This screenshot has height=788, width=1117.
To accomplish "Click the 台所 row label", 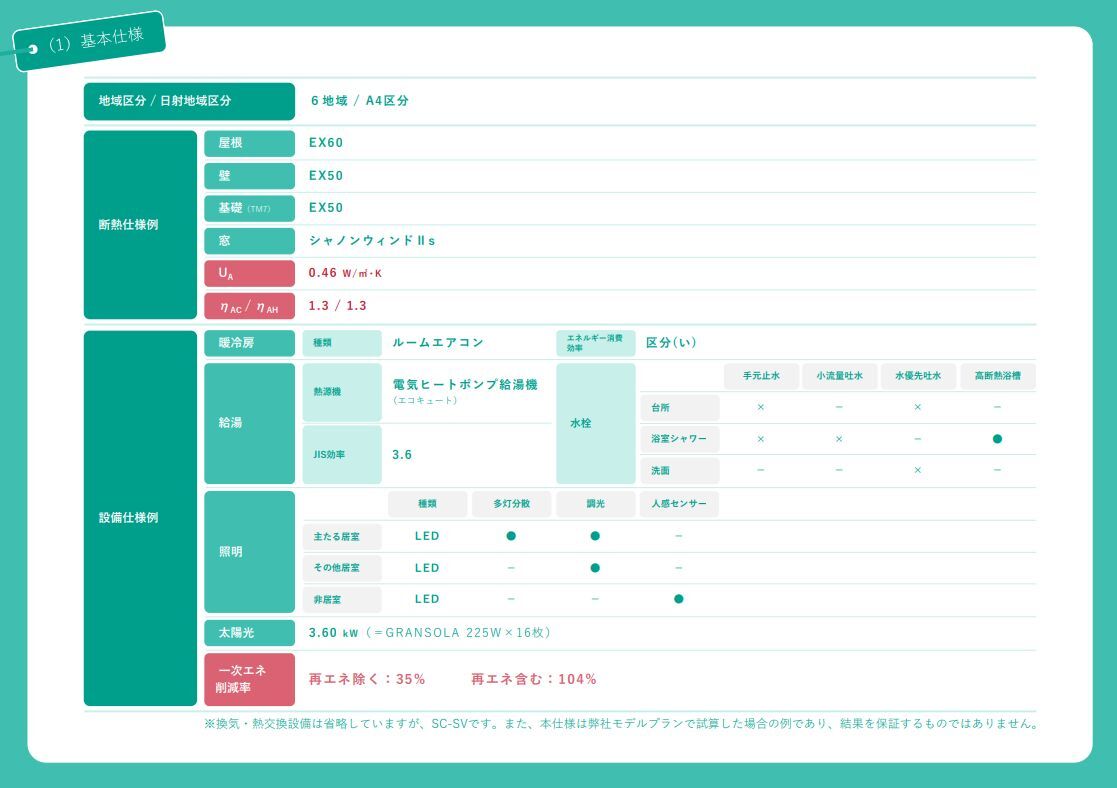I will (680, 408).
